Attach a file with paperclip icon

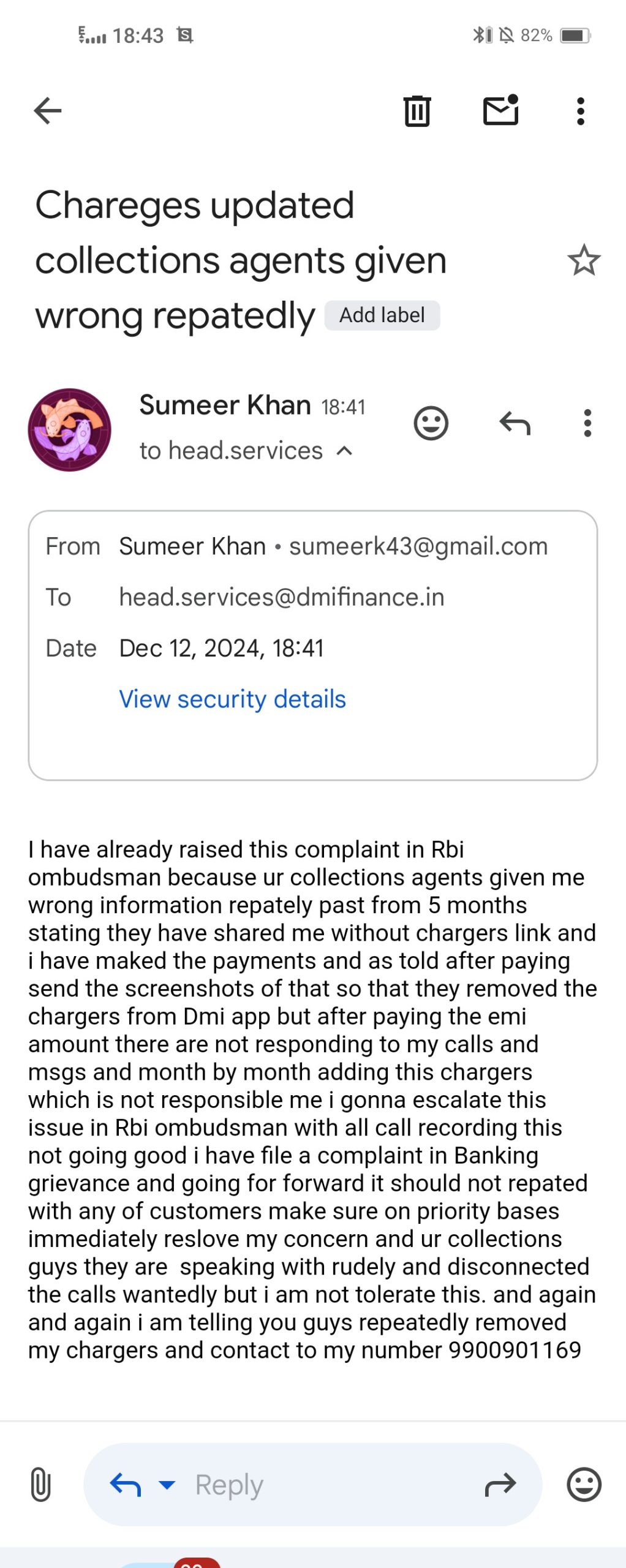(x=40, y=1484)
